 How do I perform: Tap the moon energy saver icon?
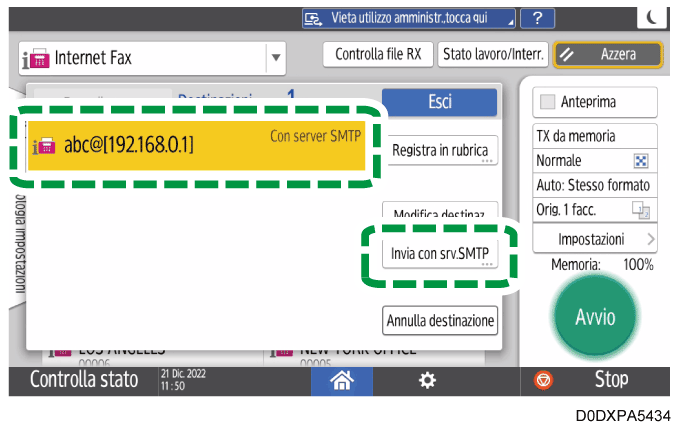pos(653,17)
